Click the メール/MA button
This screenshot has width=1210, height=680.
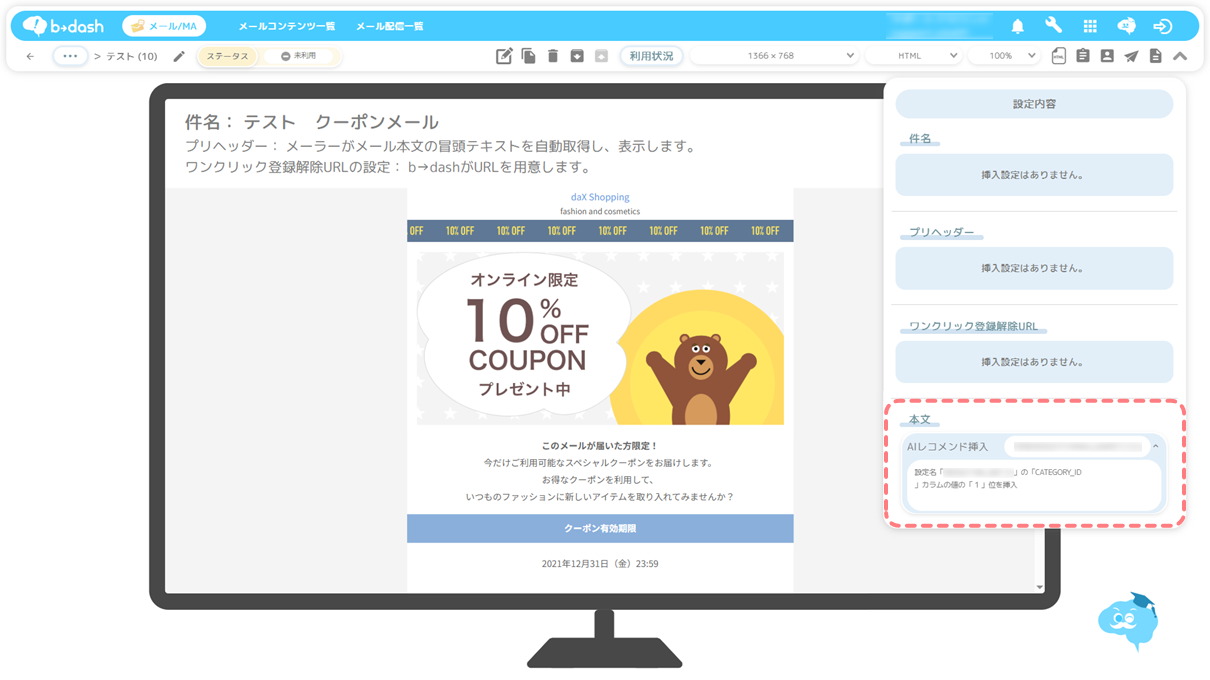click(x=164, y=26)
